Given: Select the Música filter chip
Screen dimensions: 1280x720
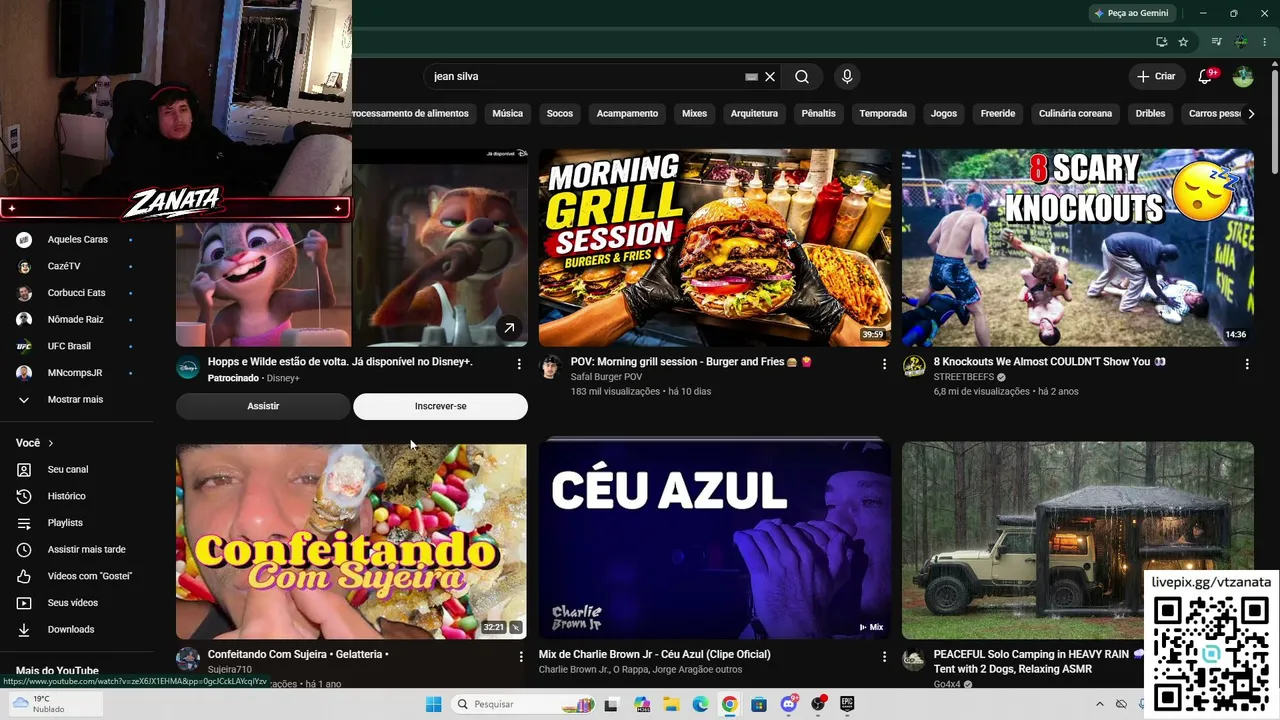Looking at the screenshot, I should (508, 114).
